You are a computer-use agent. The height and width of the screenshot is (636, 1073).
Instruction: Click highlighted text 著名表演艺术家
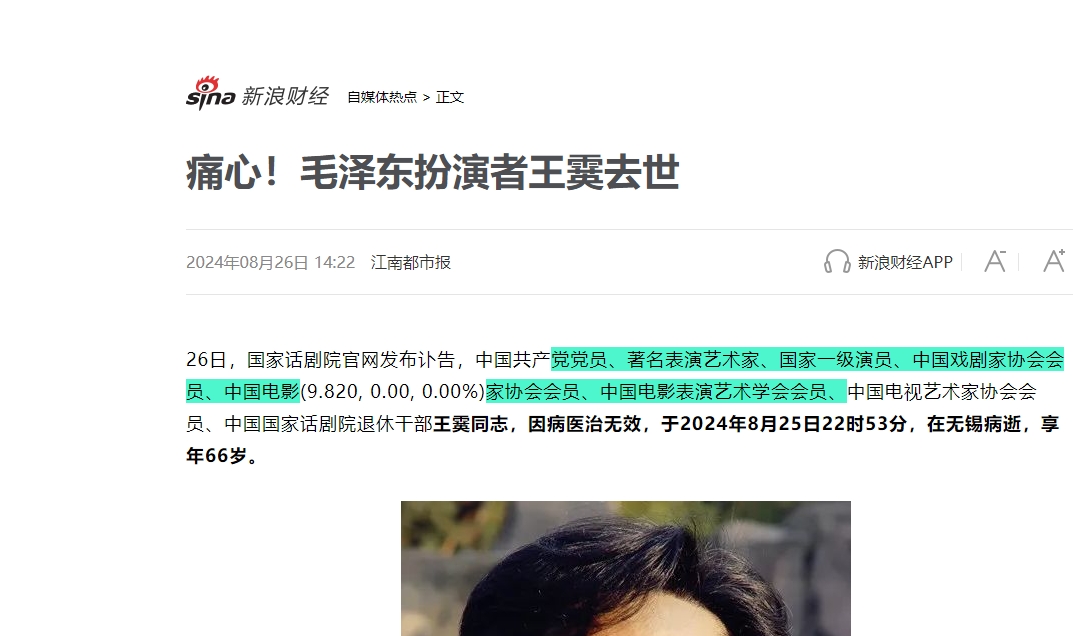coord(693,359)
